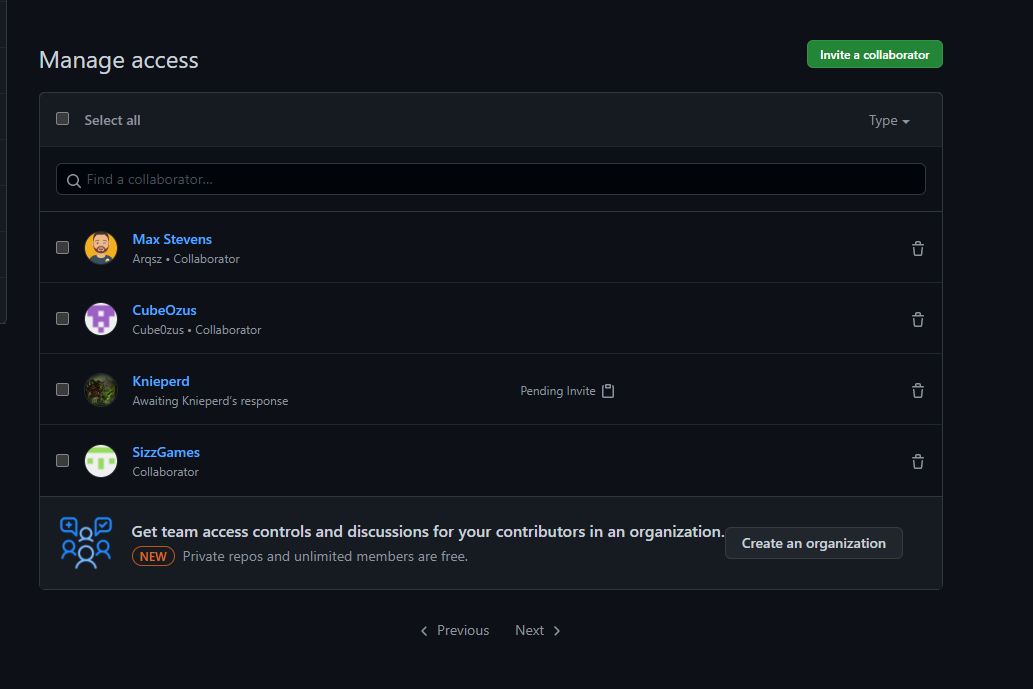Check the Max Stevens row checkbox
The width and height of the screenshot is (1033, 689).
point(63,247)
